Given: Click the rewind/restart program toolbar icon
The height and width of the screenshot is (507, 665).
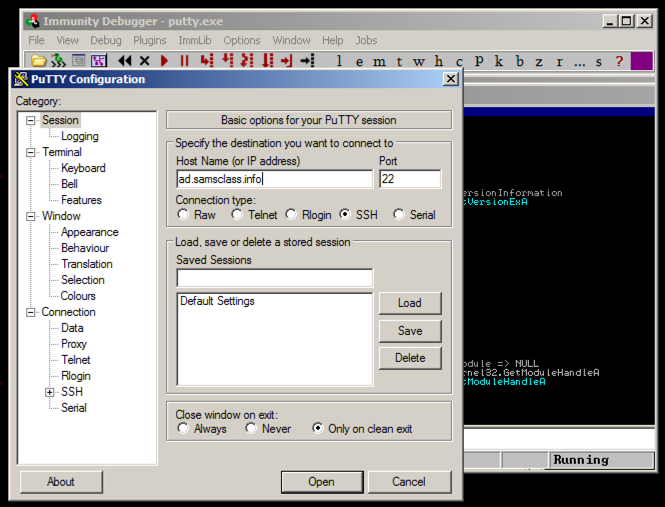Looking at the screenshot, I should tap(125, 62).
